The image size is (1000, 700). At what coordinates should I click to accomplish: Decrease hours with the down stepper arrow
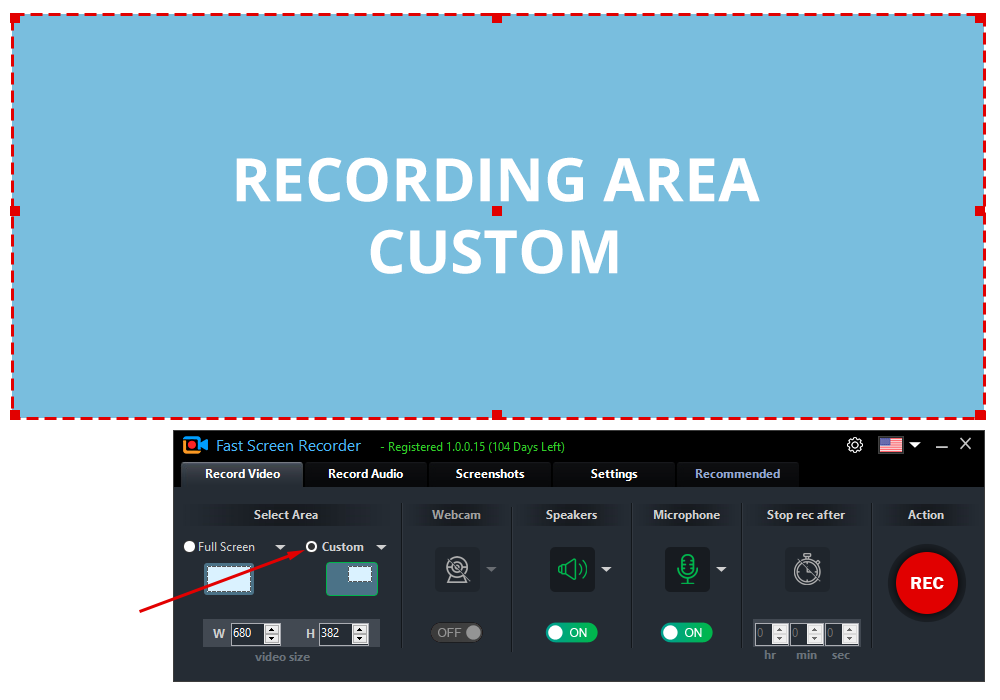pyautogui.click(x=780, y=638)
